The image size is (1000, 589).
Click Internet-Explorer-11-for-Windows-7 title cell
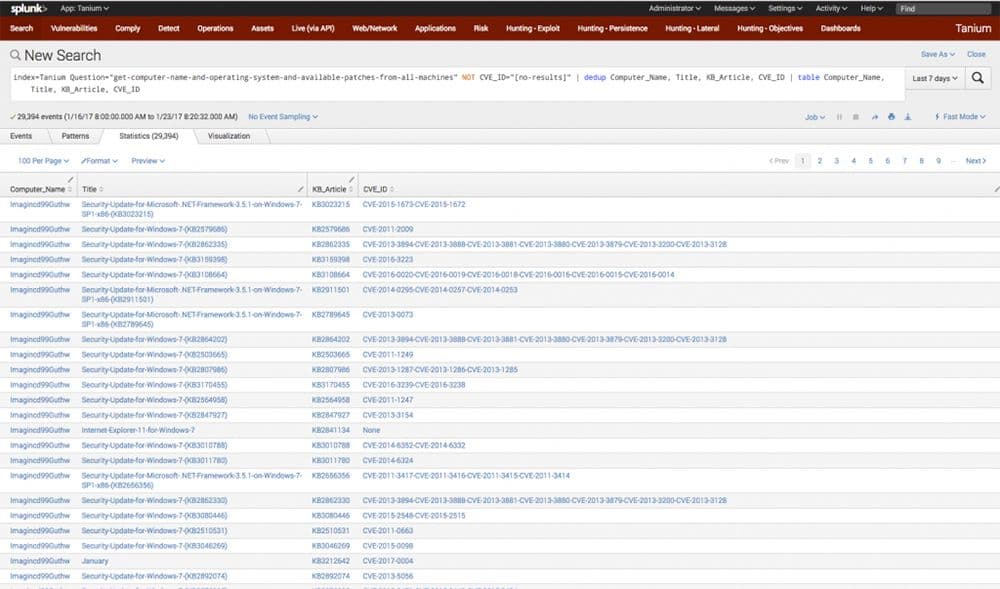pyautogui.click(x=138, y=431)
